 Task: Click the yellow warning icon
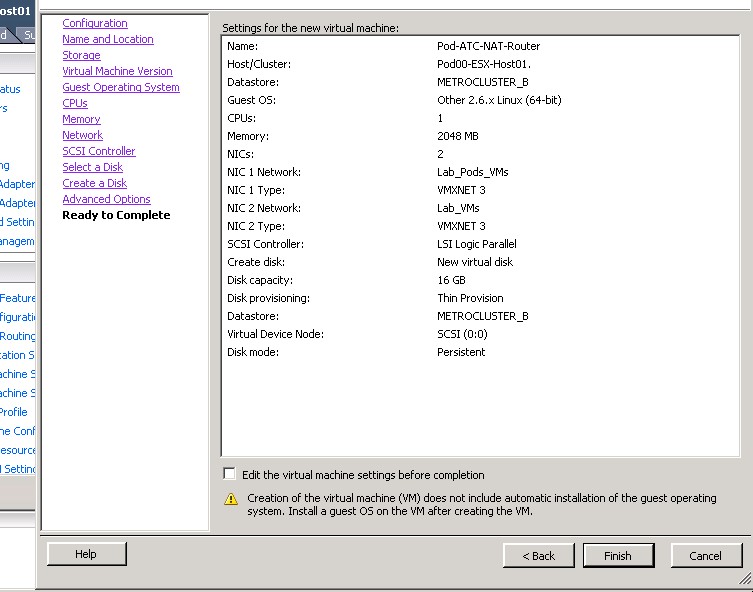[231, 498]
